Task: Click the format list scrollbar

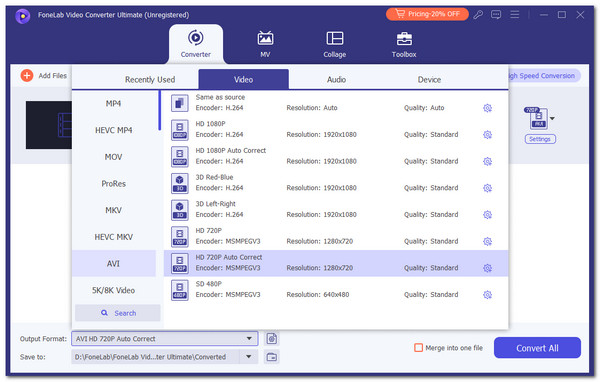Action: pyautogui.click(x=160, y=111)
